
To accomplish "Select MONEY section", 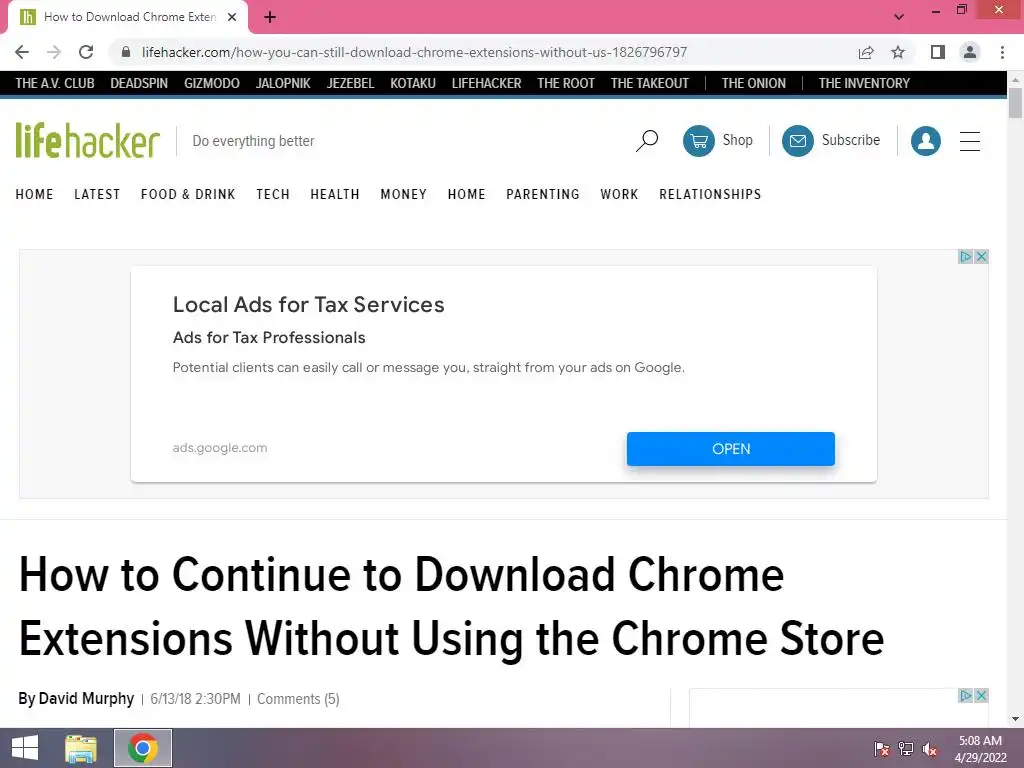I will [404, 194].
